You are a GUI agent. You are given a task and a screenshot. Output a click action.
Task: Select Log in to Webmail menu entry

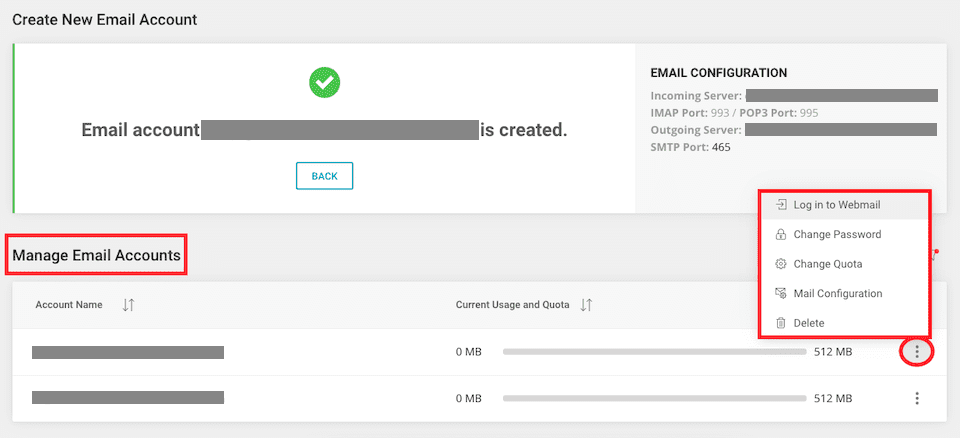836,205
